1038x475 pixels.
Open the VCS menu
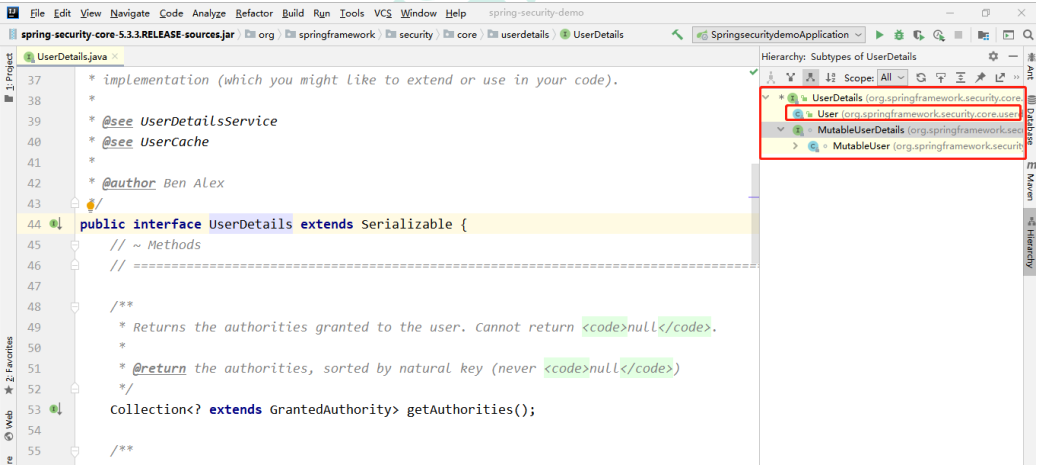383,13
